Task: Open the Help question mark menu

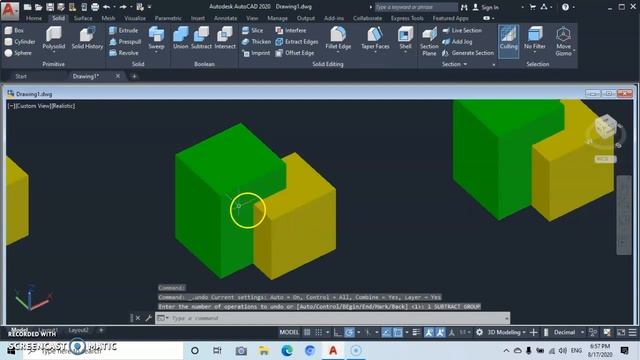Action: tap(565, 7)
